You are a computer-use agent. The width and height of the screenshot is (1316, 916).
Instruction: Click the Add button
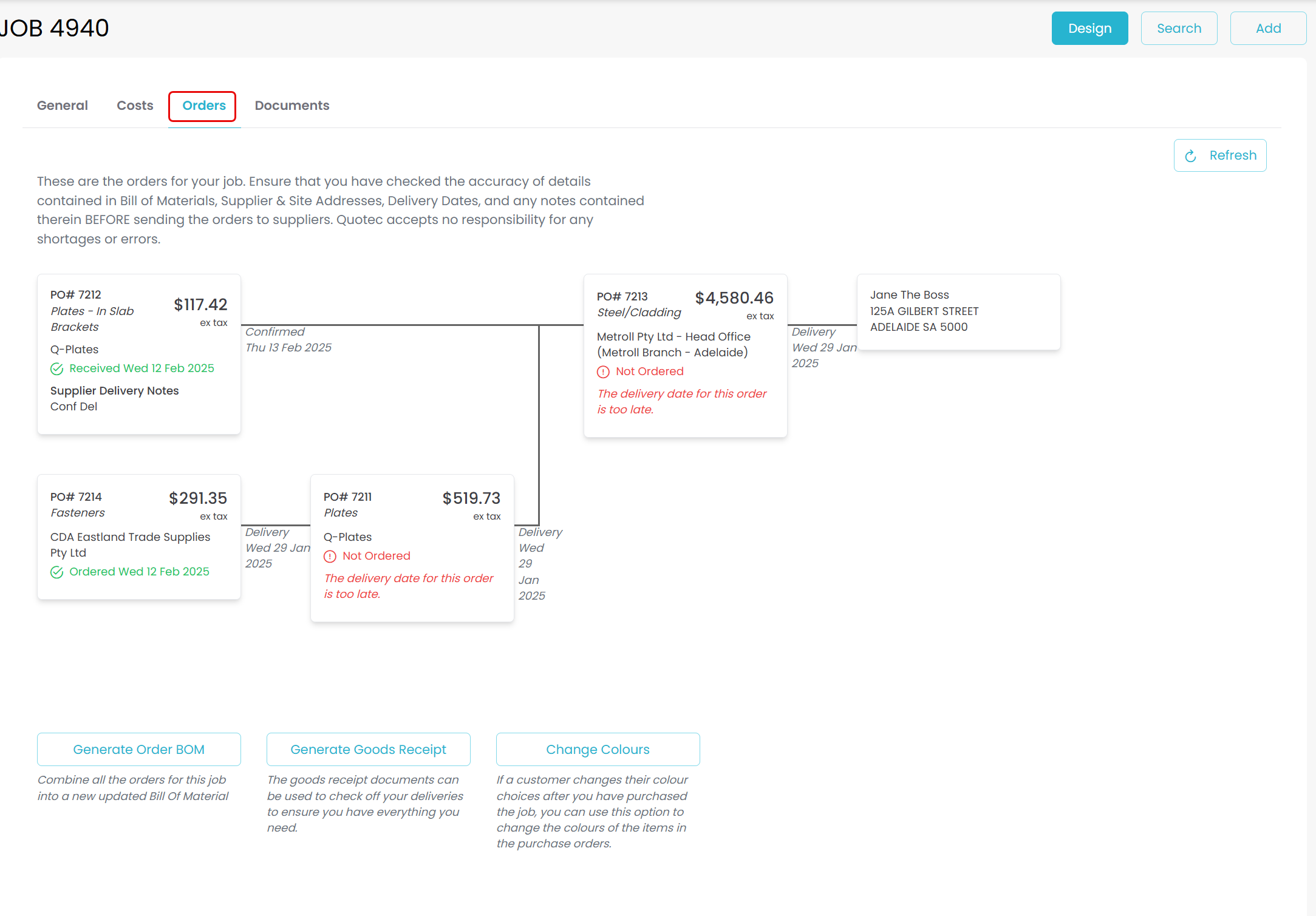click(1268, 29)
